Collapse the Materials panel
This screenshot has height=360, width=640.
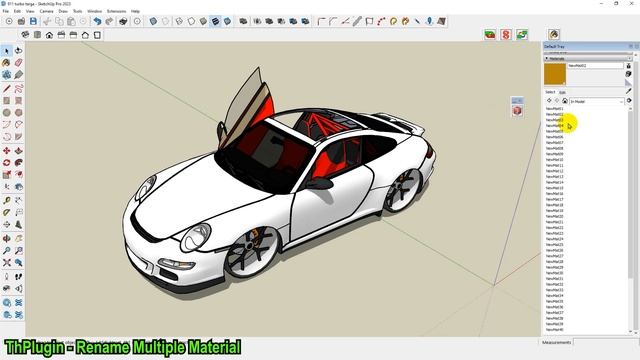pos(547,59)
